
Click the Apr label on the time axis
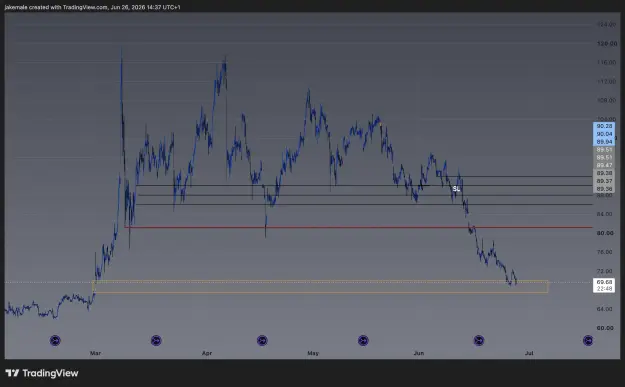(207, 353)
